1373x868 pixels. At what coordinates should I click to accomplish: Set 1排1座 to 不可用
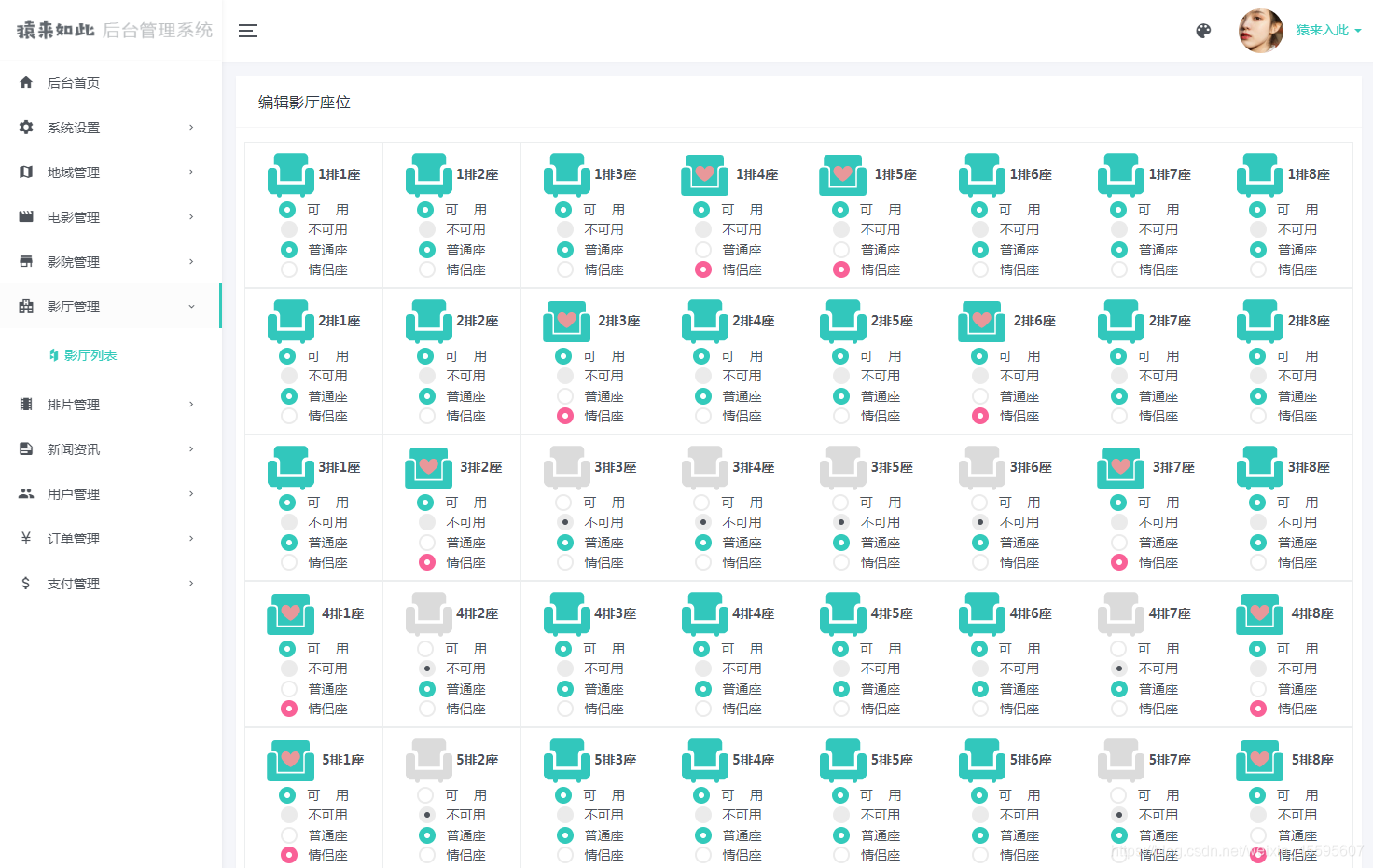click(x=289, y=229)
